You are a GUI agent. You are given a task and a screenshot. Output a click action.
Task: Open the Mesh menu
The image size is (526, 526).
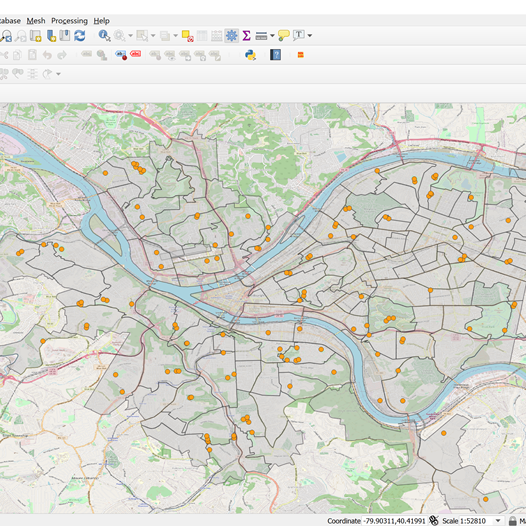point(36,21)
